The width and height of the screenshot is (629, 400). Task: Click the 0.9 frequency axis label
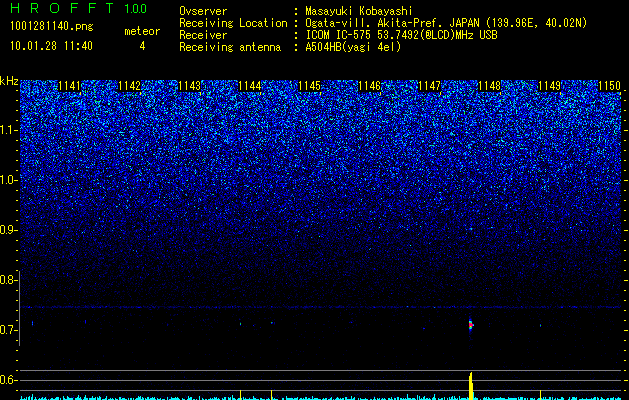(7, 230)
